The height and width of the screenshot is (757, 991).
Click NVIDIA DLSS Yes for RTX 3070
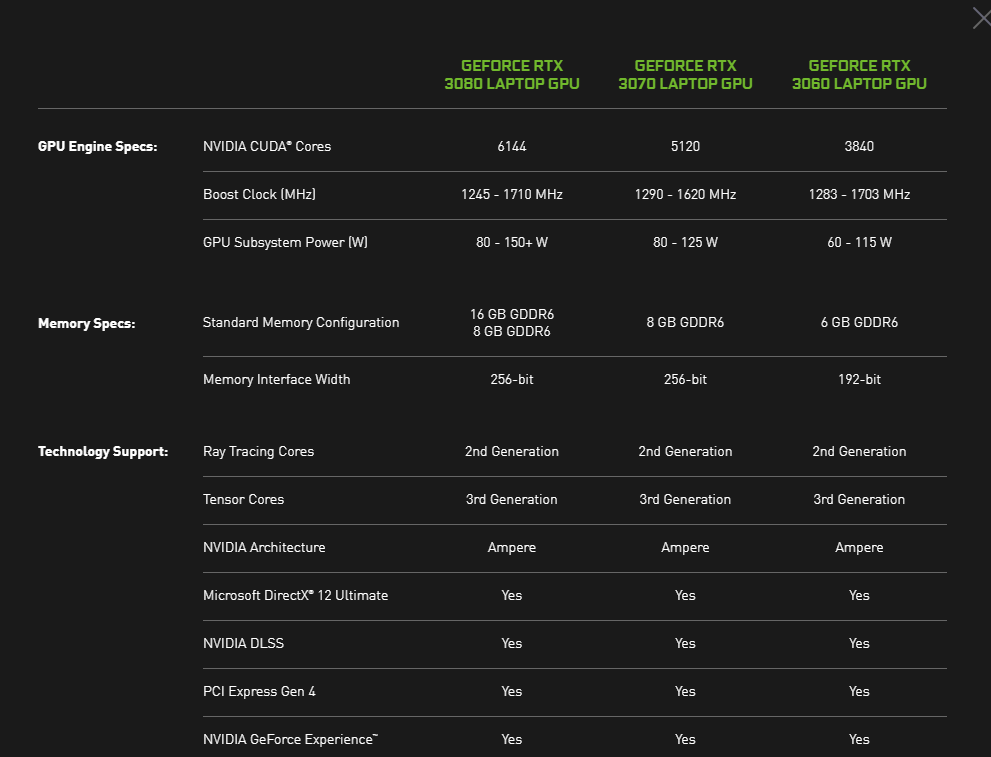click(685, 643)
